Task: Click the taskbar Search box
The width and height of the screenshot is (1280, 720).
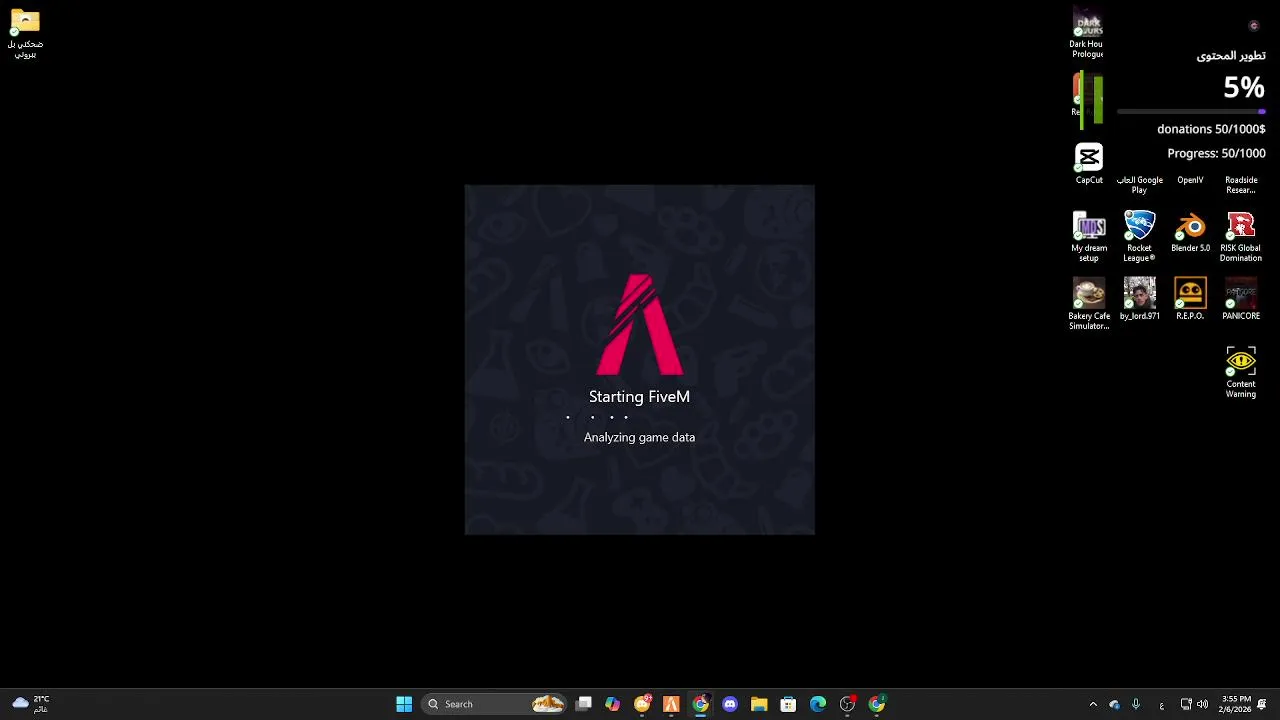Action: point(494,704)
